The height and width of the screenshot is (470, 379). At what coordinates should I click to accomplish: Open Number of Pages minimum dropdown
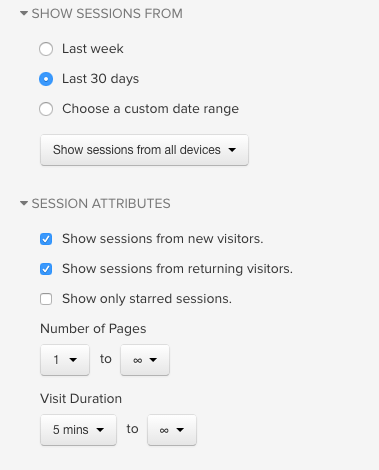[65, 360]
